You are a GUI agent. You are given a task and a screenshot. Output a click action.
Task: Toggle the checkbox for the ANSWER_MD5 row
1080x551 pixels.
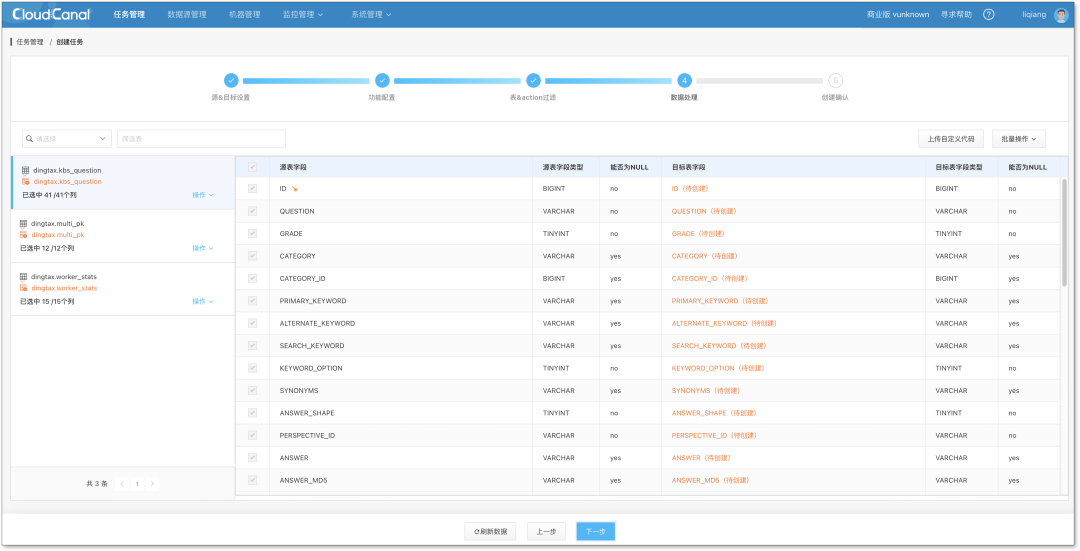click(x=253, y=480)
